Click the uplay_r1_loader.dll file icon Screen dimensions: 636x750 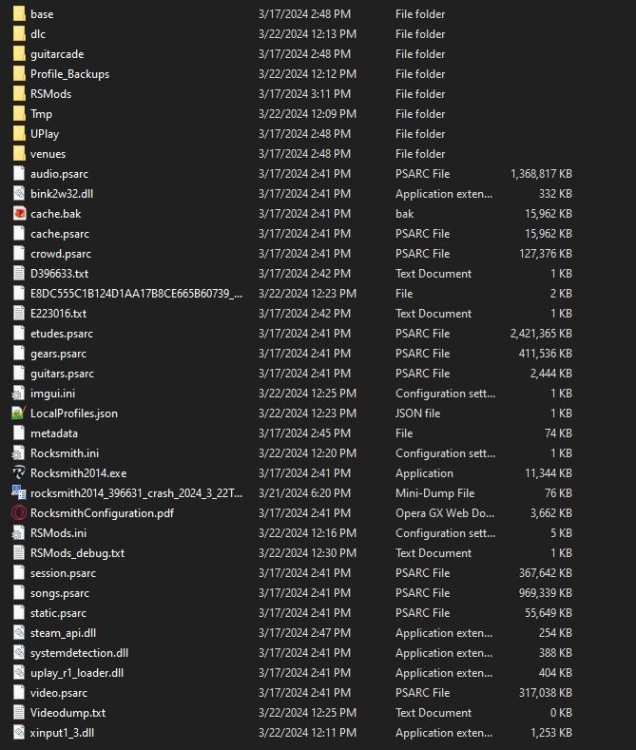click(19, 672)
